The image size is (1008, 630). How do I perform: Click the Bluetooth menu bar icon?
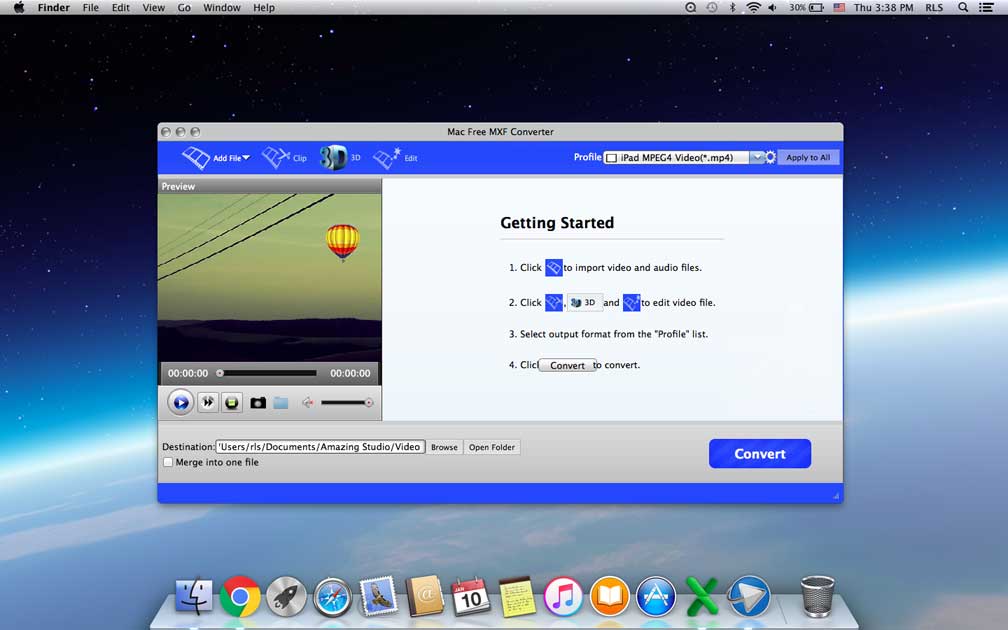pyautogui.click(x=732, y=8)
